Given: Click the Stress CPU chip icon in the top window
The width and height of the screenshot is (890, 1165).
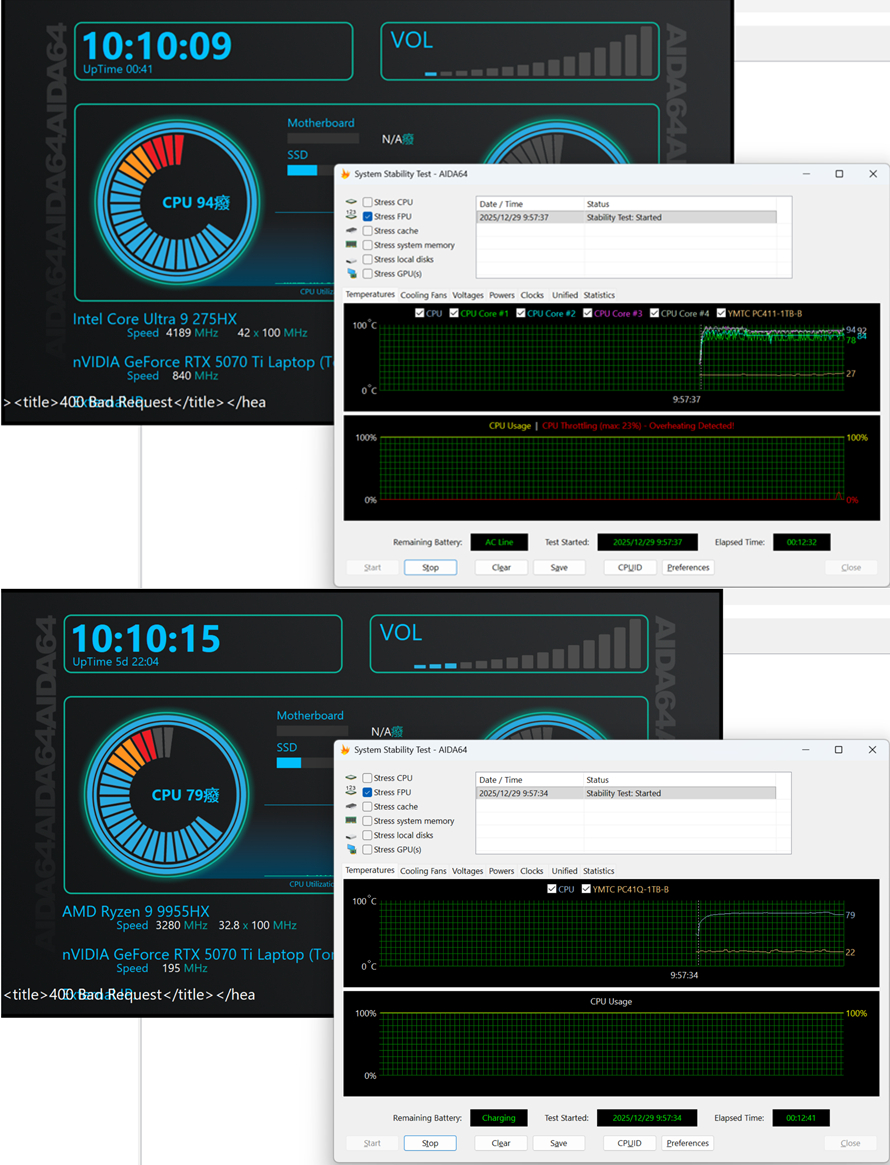Looking at the screenshot, I should [x=351, y=202].
